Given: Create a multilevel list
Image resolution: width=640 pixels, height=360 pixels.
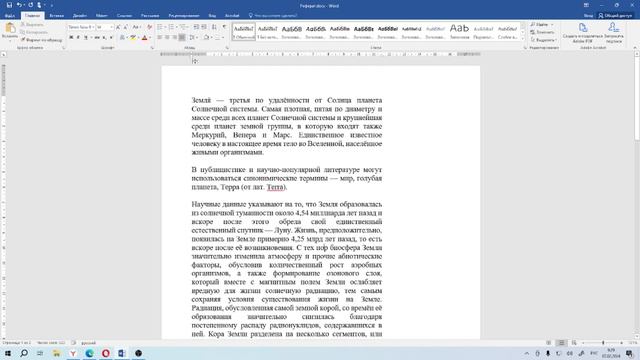Looking at the screenshot, I should pos(183,27).
